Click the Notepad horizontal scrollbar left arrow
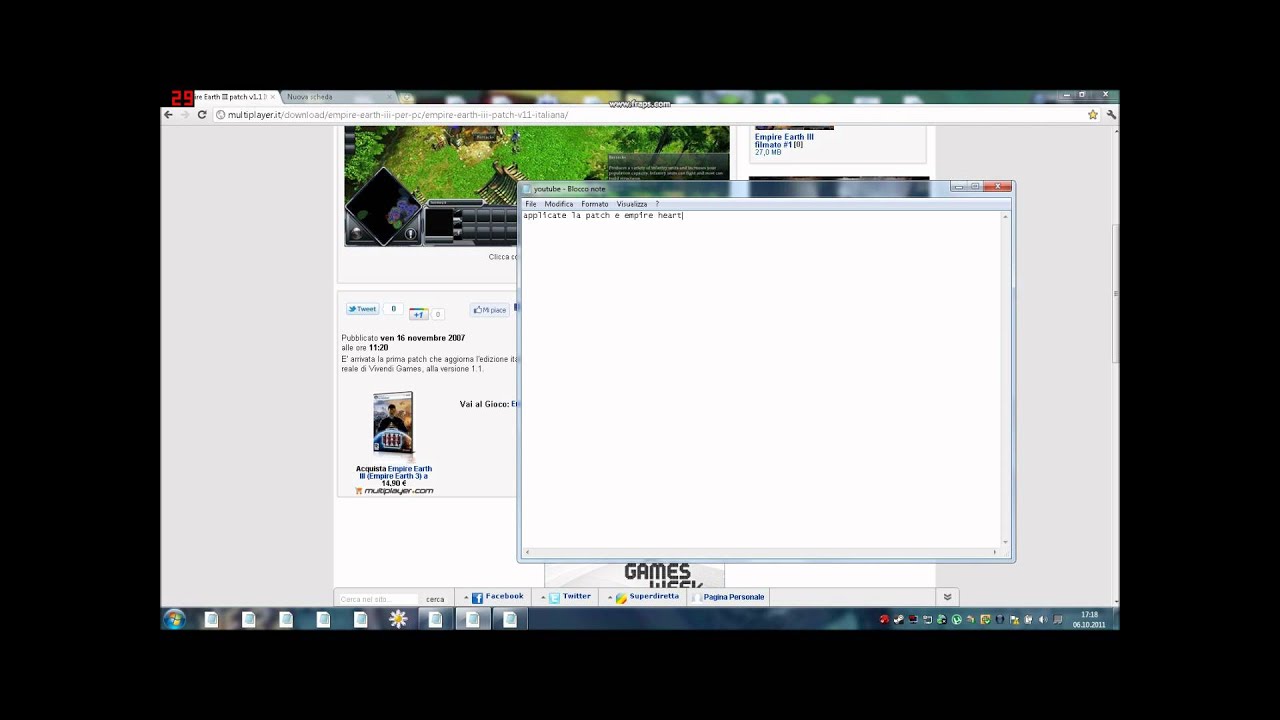Viewport: 1280px width, 720px height. click(x=527, y=552)
